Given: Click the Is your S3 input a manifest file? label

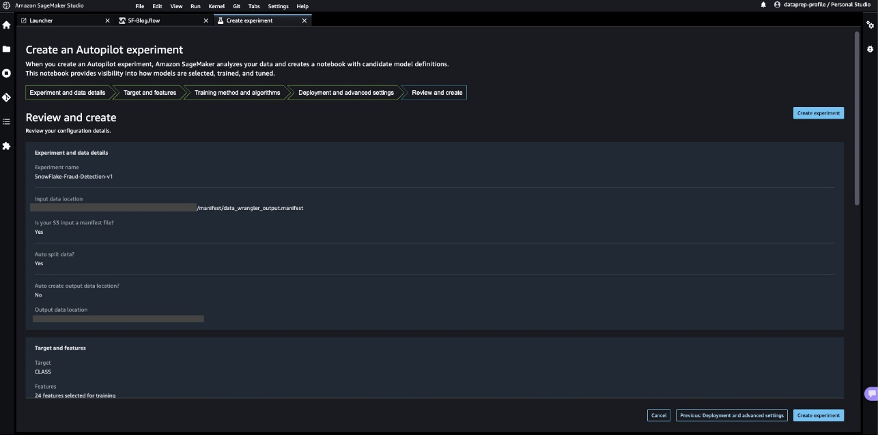Looking at the screenshot, I should [x=74, y=223].
